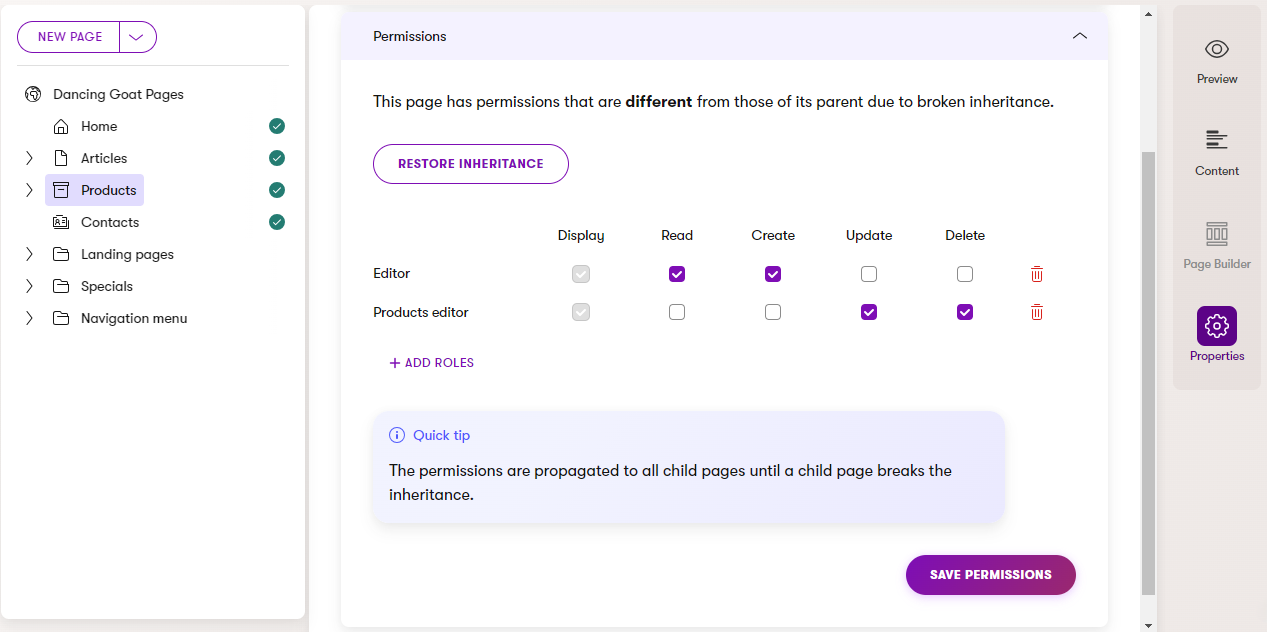Select Contacts page in tree
Screen dimensions: 1267x632
pyautogui.click(x=110, y=222)
